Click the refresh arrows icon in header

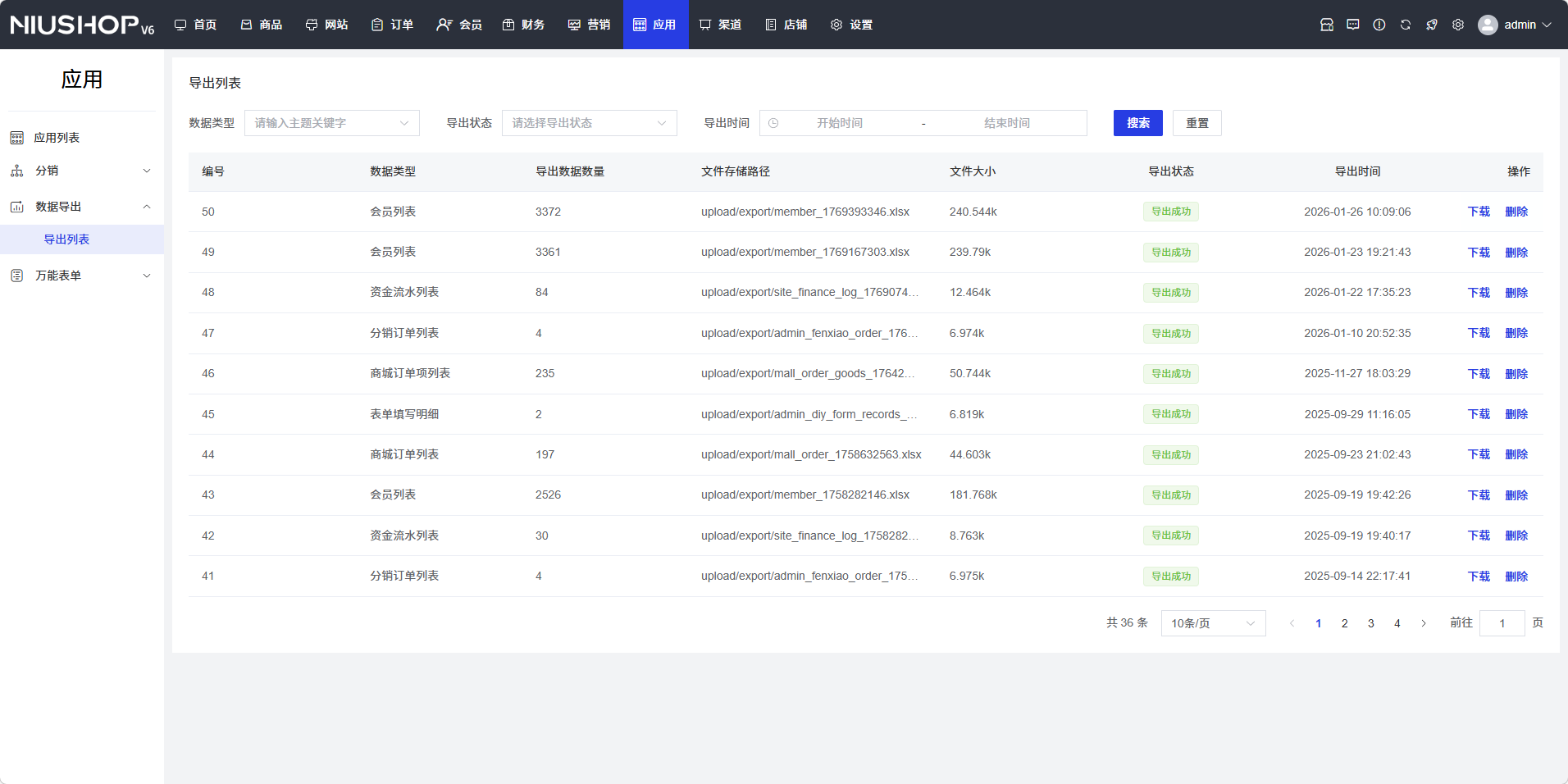point(1406,25)
